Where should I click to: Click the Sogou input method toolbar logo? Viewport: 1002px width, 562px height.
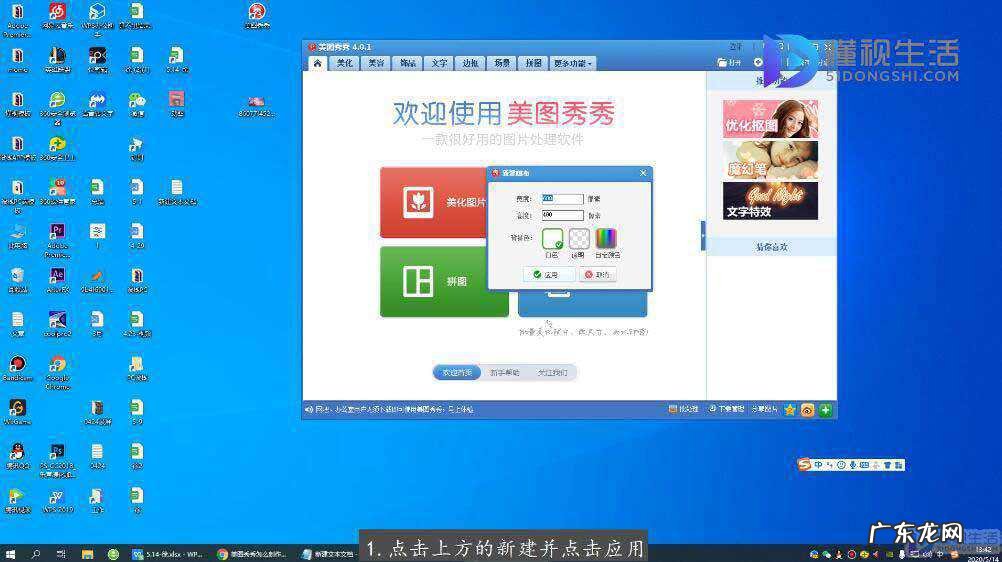805,464
